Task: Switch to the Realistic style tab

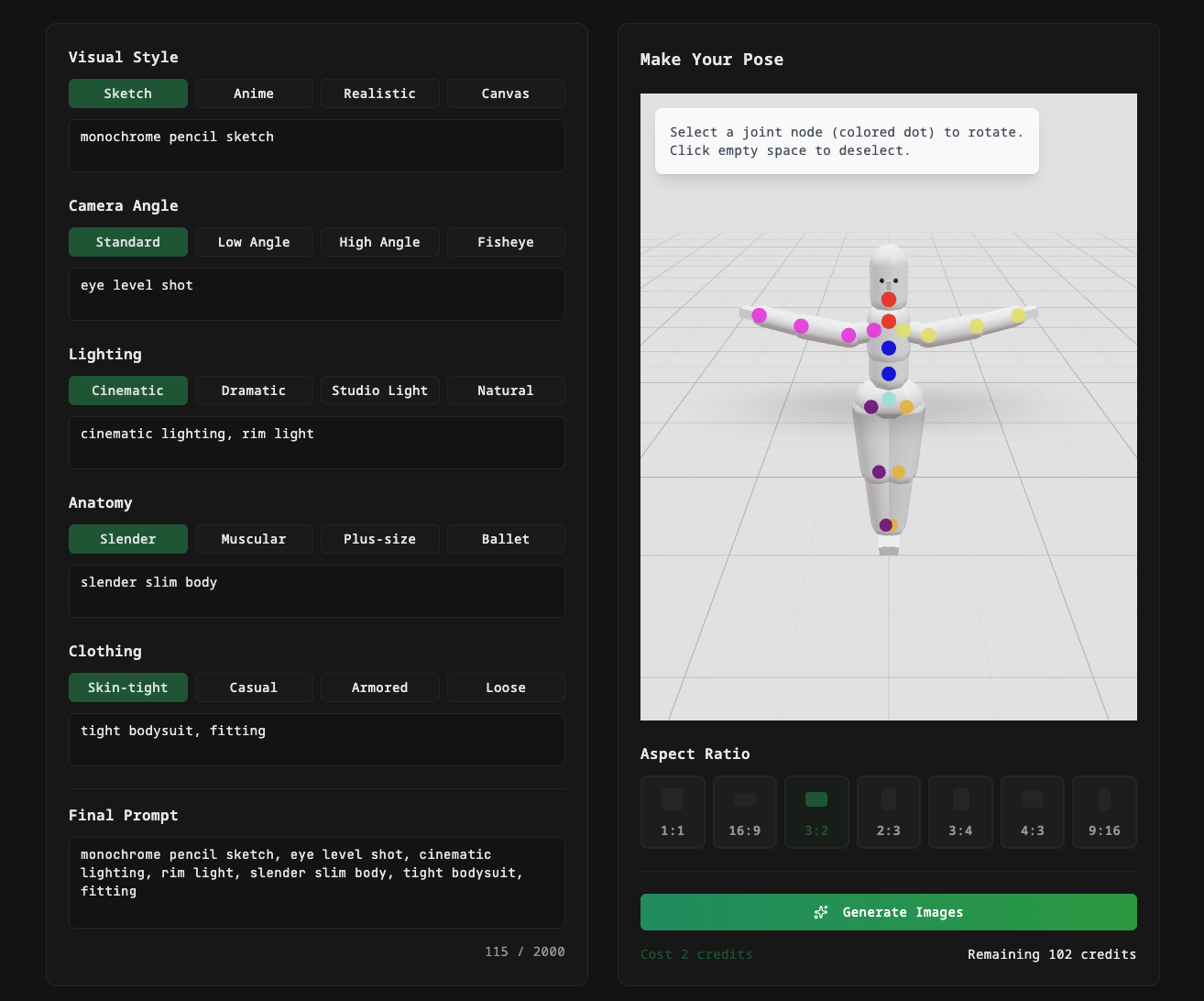Action: [379, 93]
